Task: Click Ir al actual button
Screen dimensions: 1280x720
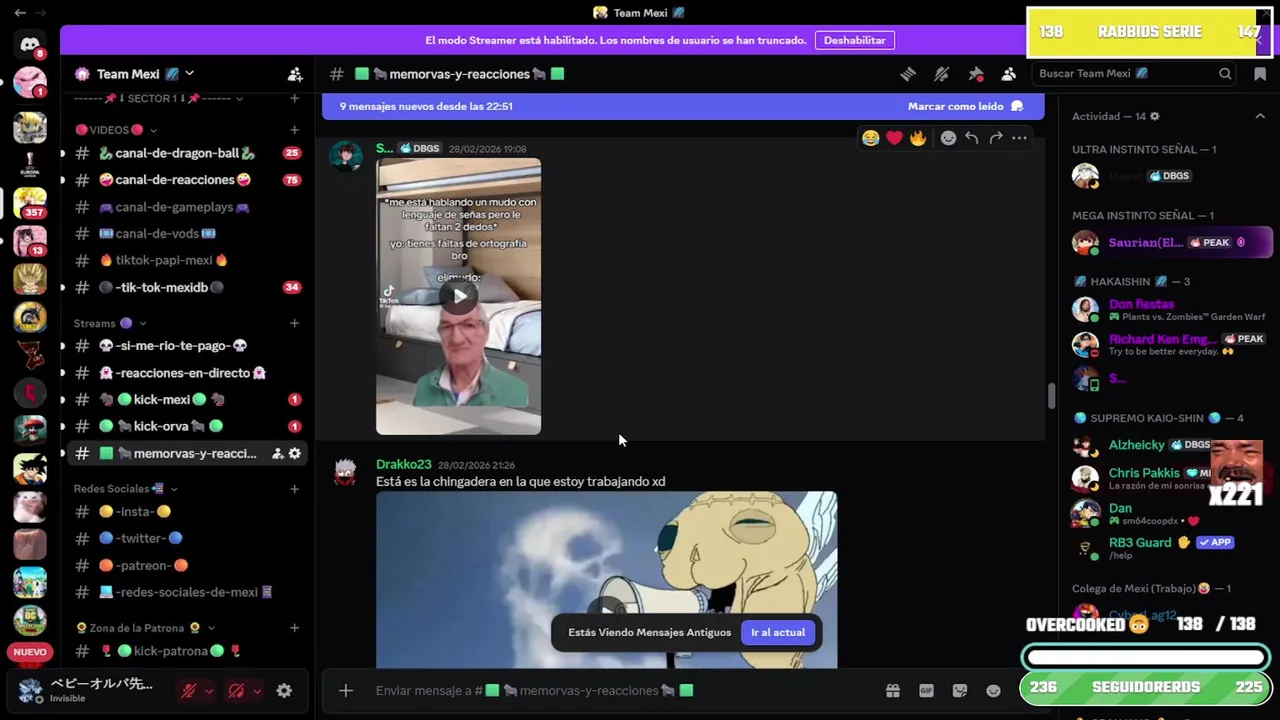Action: click(x=778, y=632)
